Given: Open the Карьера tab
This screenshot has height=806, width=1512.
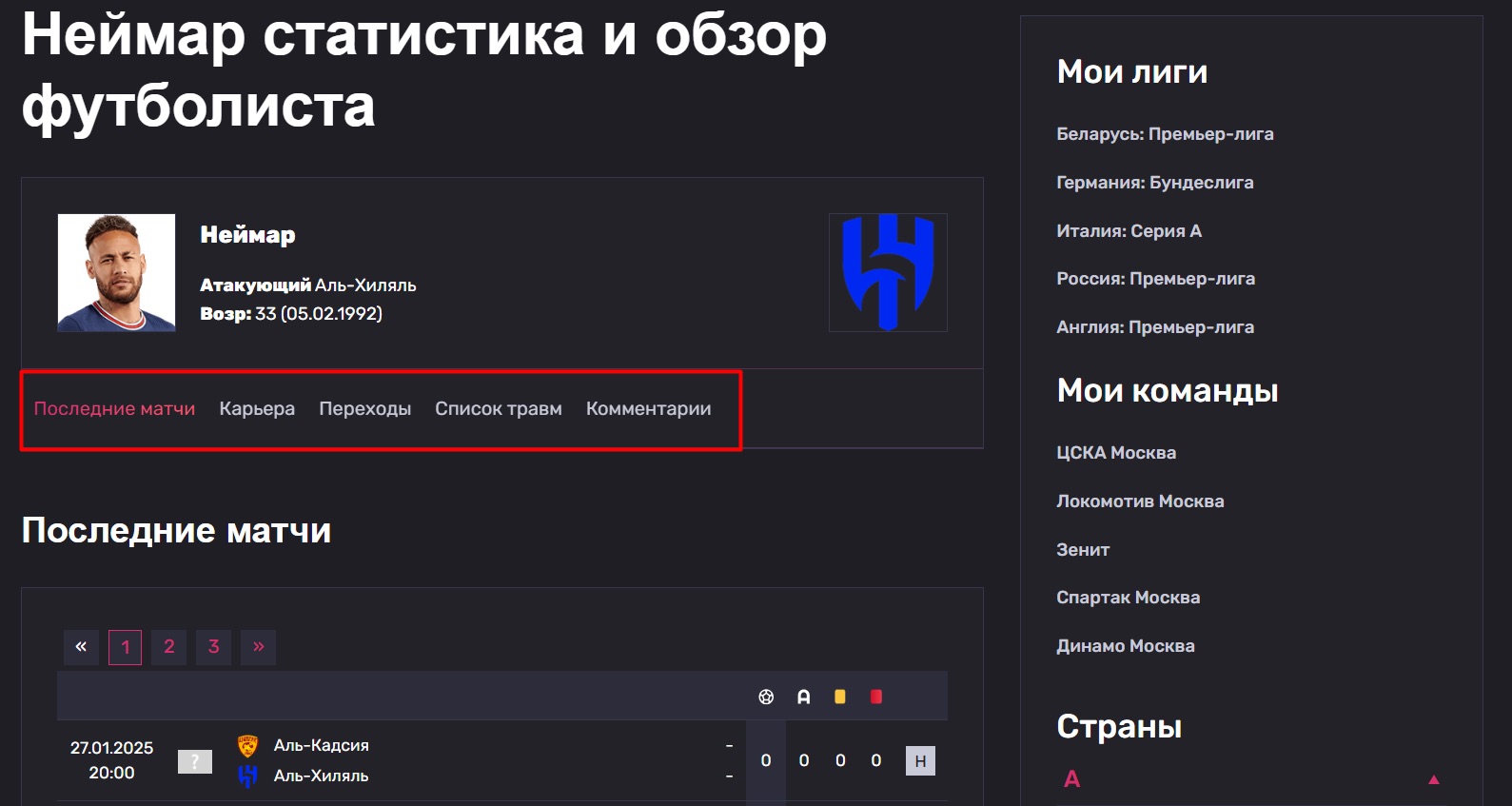Looking at the screenshot, I should (x=257, y=408).
